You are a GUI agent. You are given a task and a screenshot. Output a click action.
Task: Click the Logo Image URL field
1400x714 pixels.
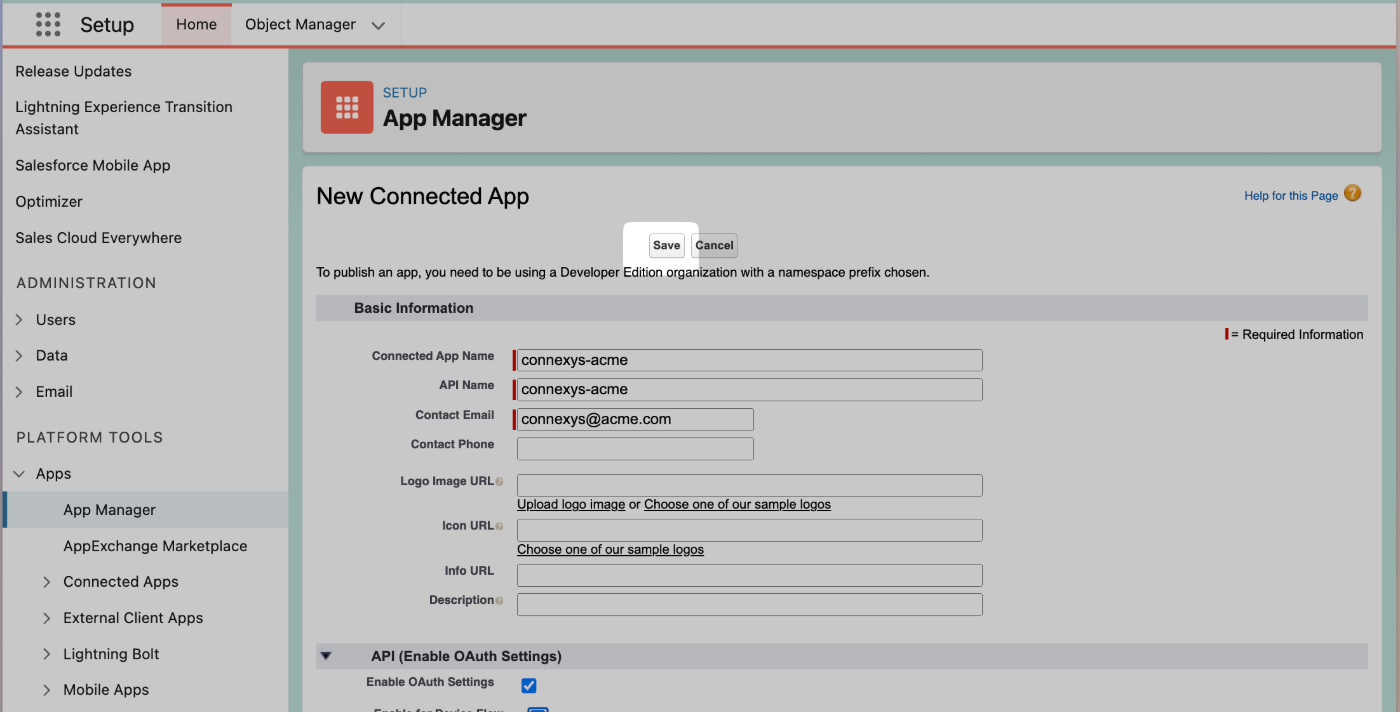(750, 485)
